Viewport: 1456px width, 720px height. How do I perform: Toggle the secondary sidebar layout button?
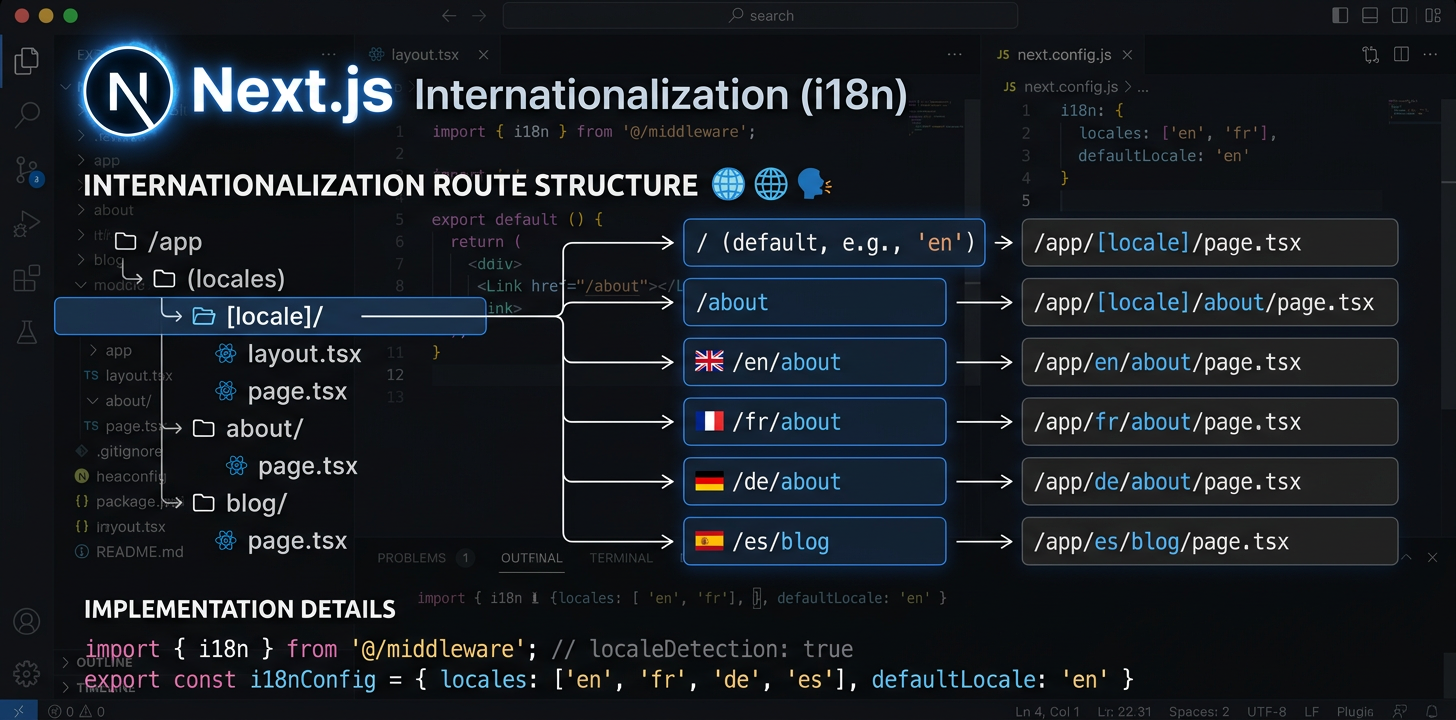point(1399,15)
